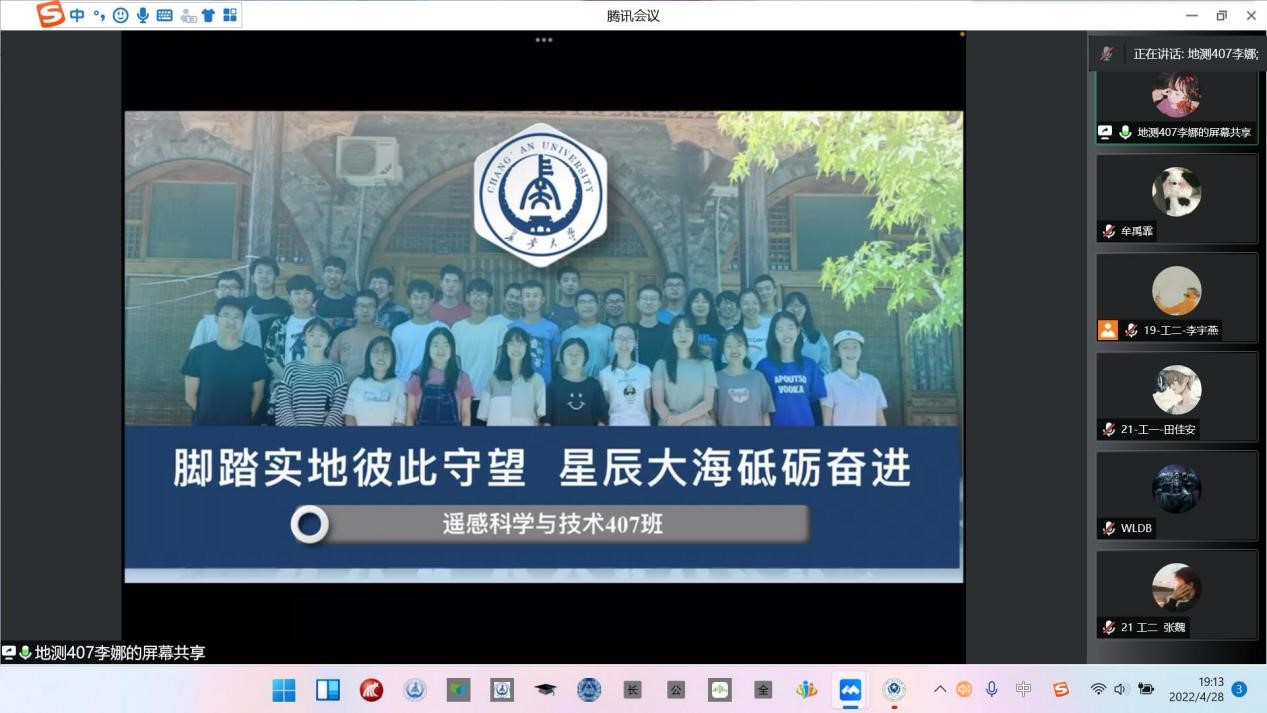The image size is (1267, 713).
Task: Toggle Sogou Chinese/English input mode (中)
Action: 77,15
